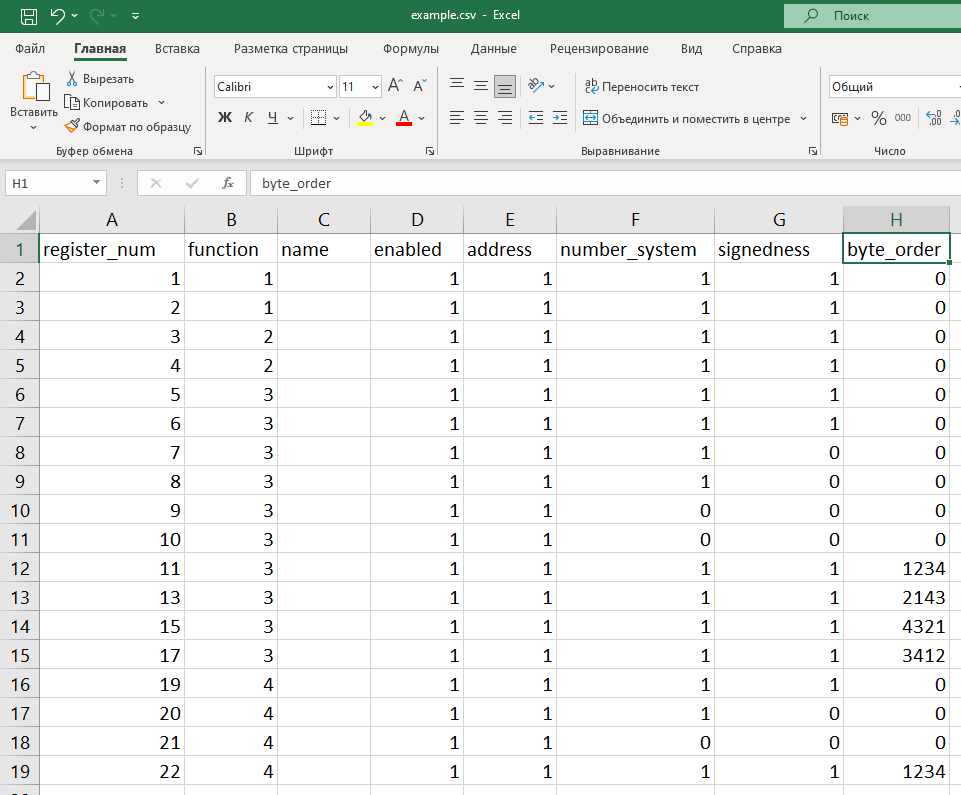Open the Файл menu tab
This screenshot has height=795, width=961.
coord(30,48)
